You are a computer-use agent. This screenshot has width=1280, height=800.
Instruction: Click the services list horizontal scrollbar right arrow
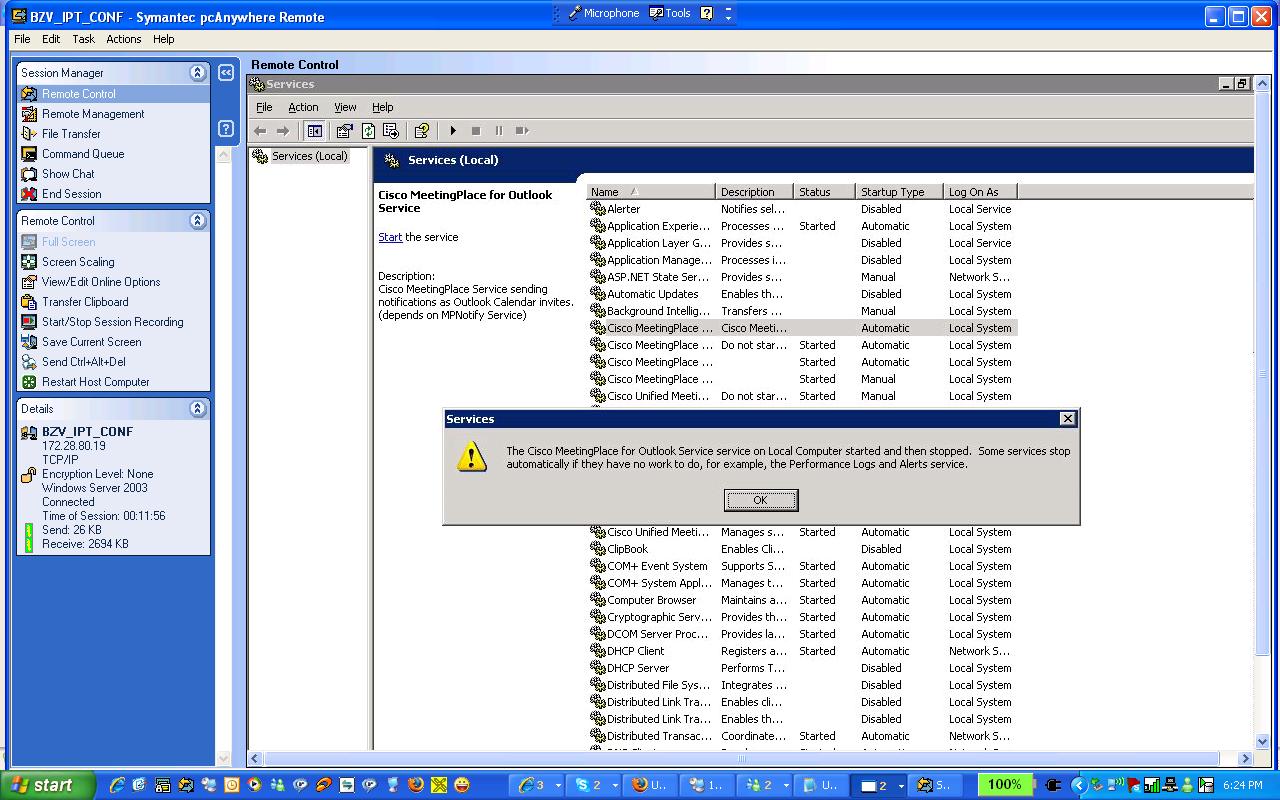tap(1246, 759)
